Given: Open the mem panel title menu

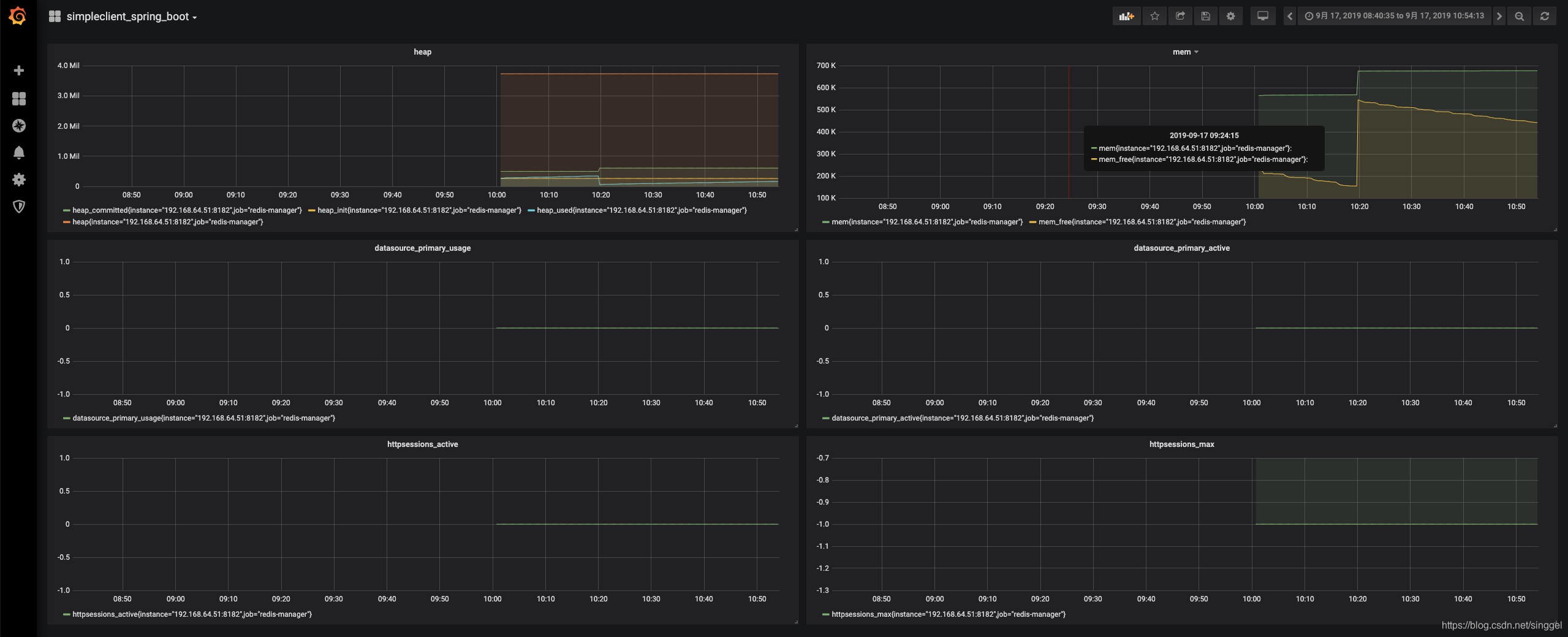Looking at the screenshot, I should coord(1185,52).
